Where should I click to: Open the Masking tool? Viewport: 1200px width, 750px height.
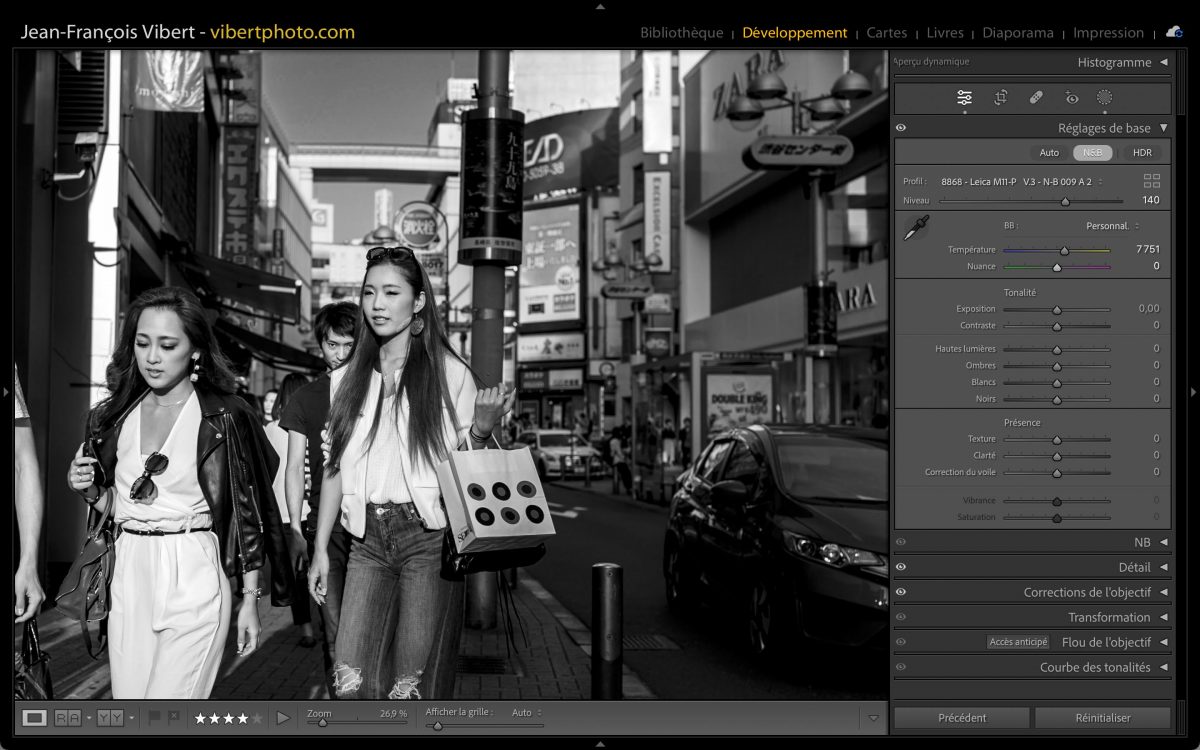1104,98
